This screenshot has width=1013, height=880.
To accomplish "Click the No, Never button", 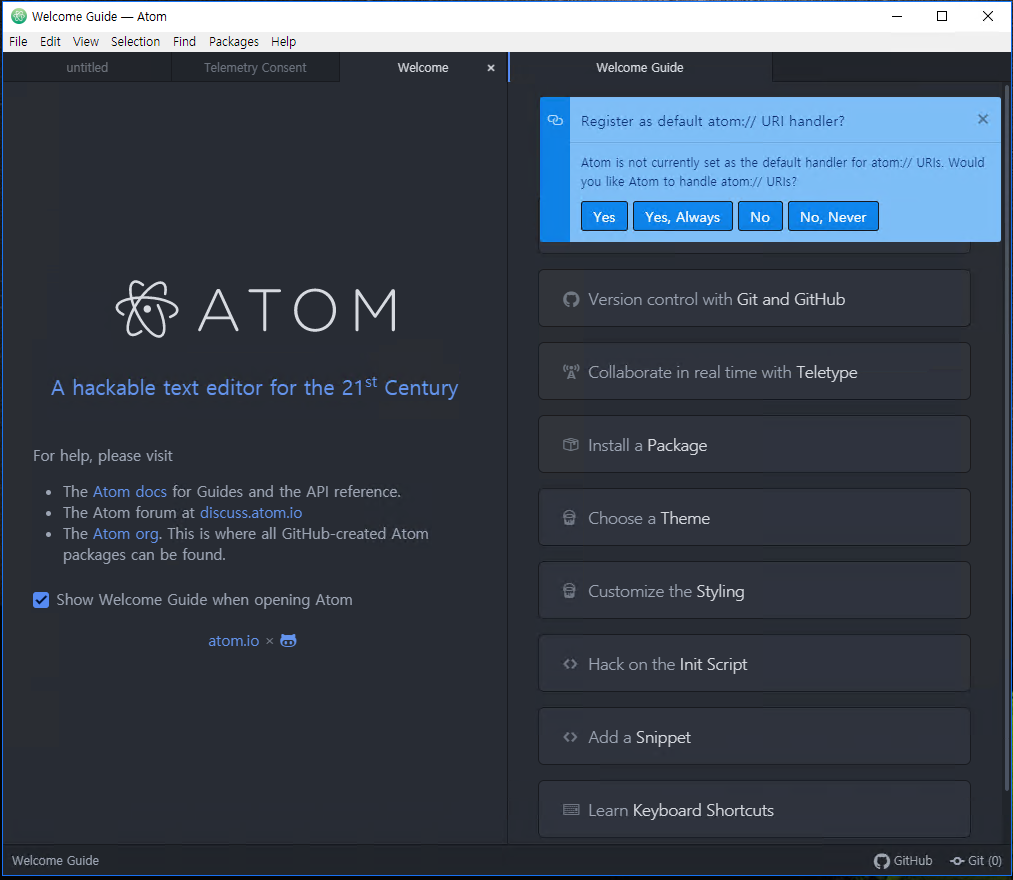I will click(833, 217).
